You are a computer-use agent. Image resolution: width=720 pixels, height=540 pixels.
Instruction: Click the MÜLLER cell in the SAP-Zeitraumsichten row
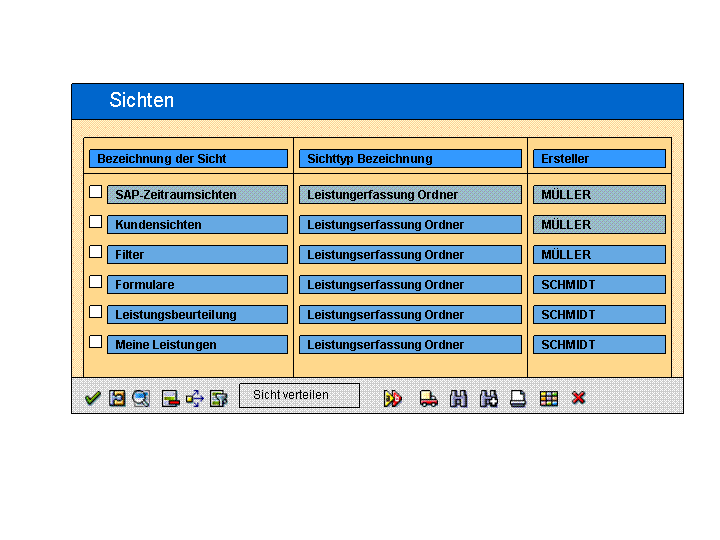coord(599,194)
